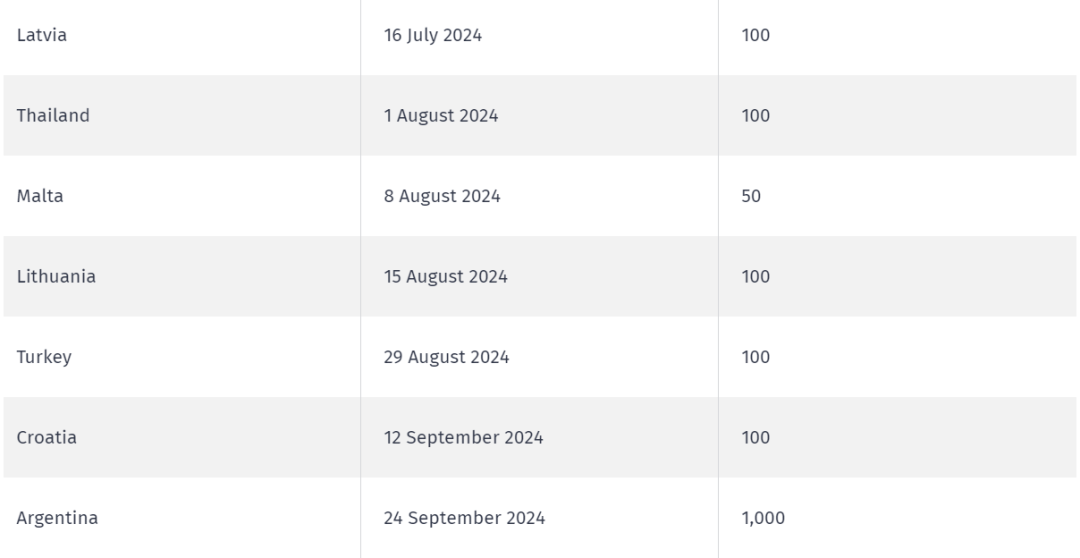
Task: Click the 1 August 2024 date
Action: (x=441, y=116)
